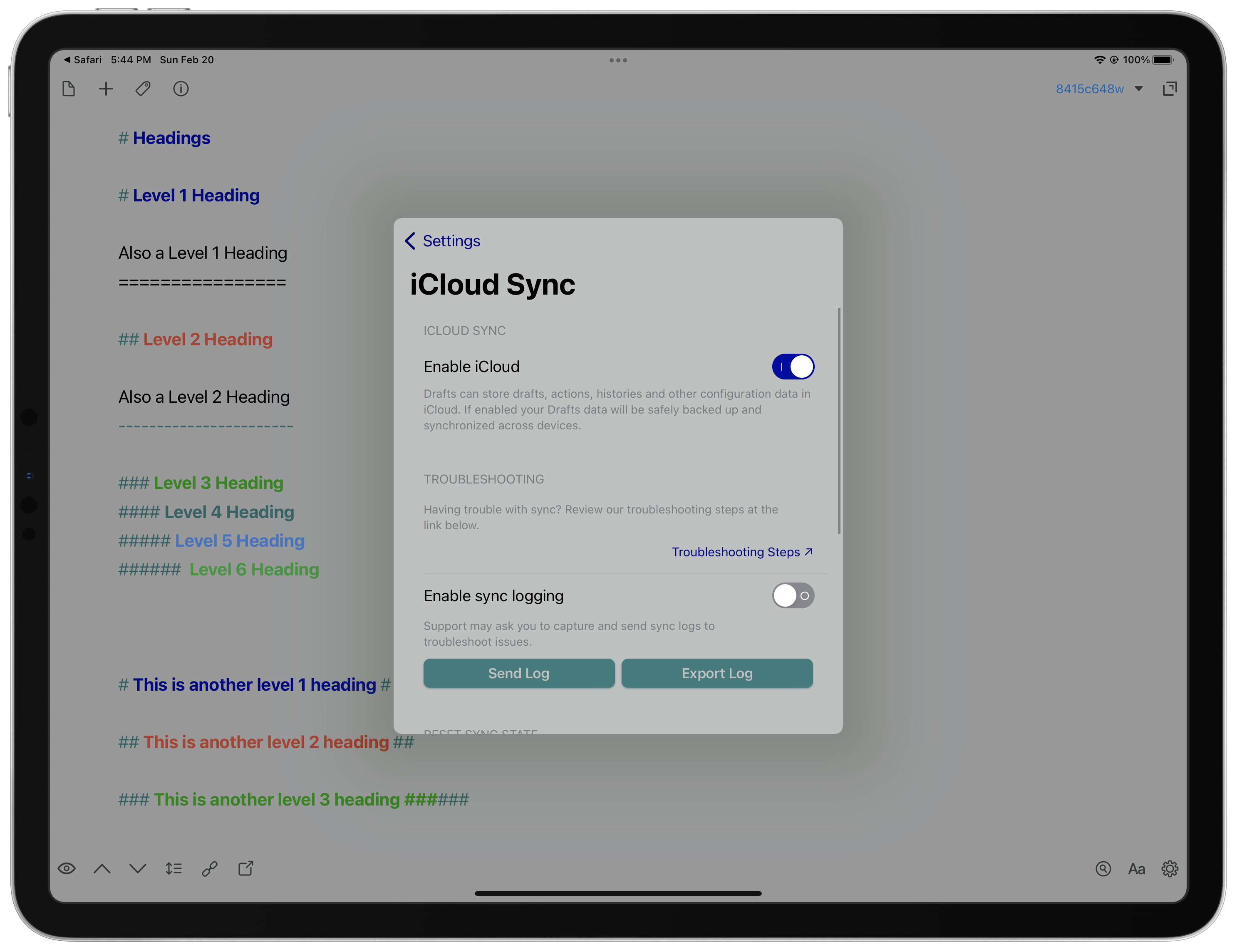Open the Troubleshooting Steps link
Image resolution: width=1237 pixels, height=952 pixels.
[x=743, y=552]
